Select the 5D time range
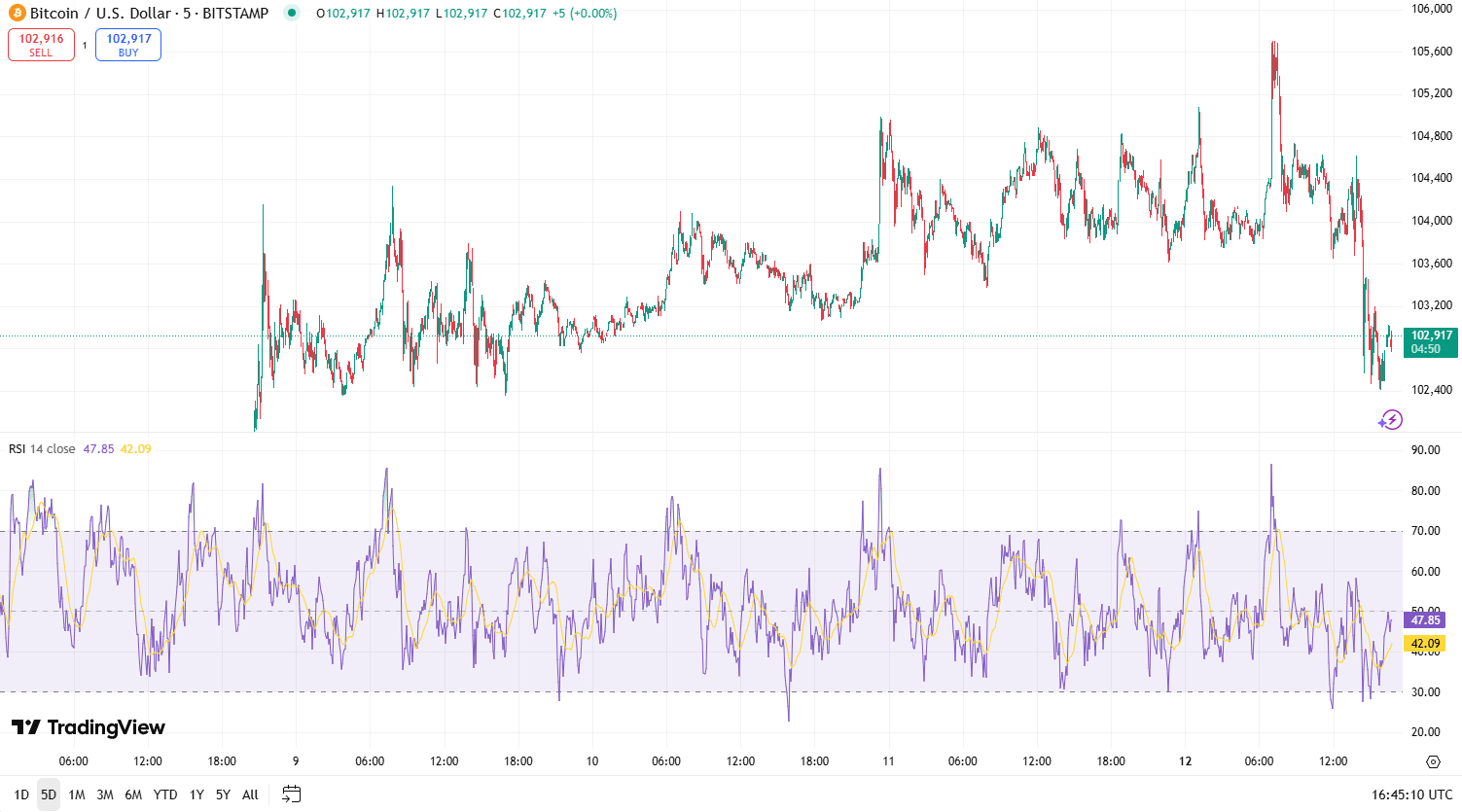 click(x=49, y=794)
